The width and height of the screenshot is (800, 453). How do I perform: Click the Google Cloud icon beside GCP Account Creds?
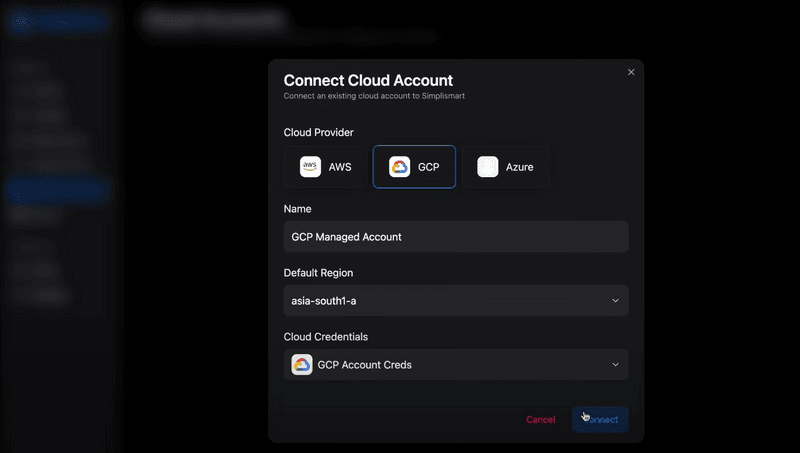(x=302, y=365)
